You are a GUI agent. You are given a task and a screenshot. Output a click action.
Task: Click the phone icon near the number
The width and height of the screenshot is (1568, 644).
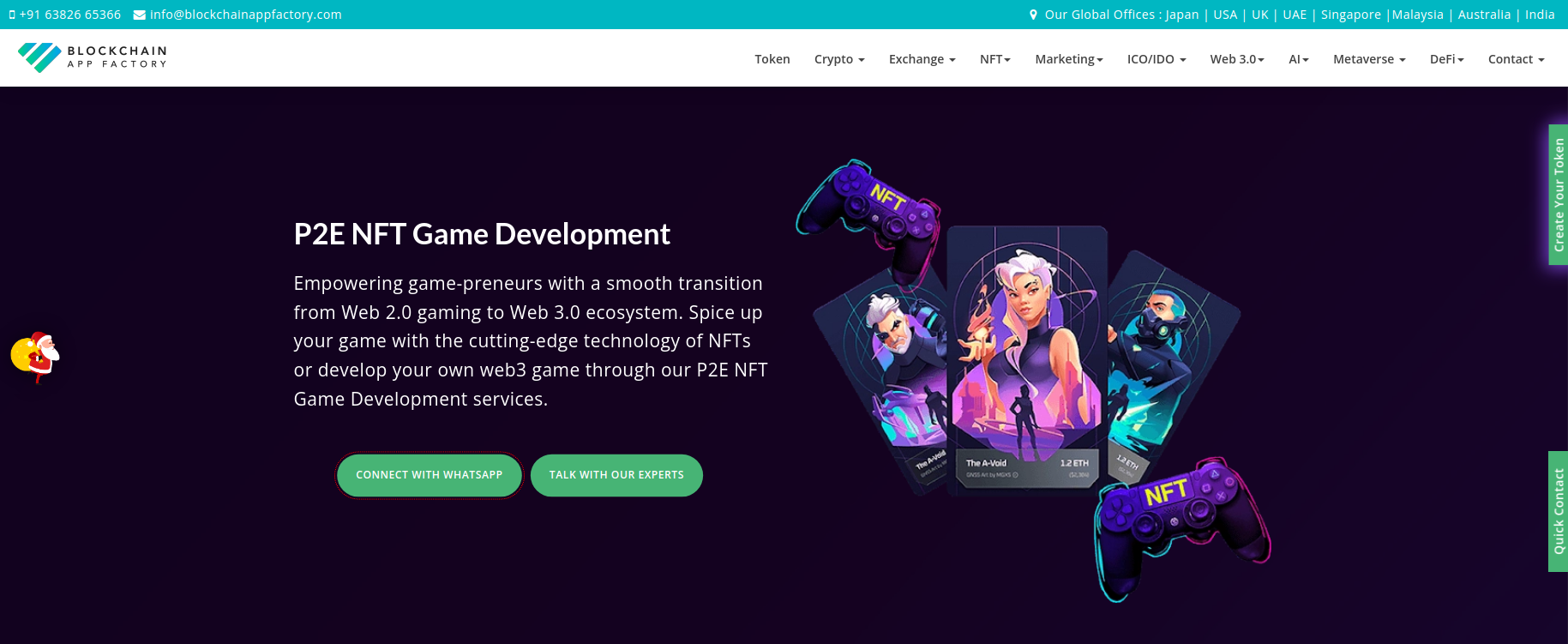12,15
